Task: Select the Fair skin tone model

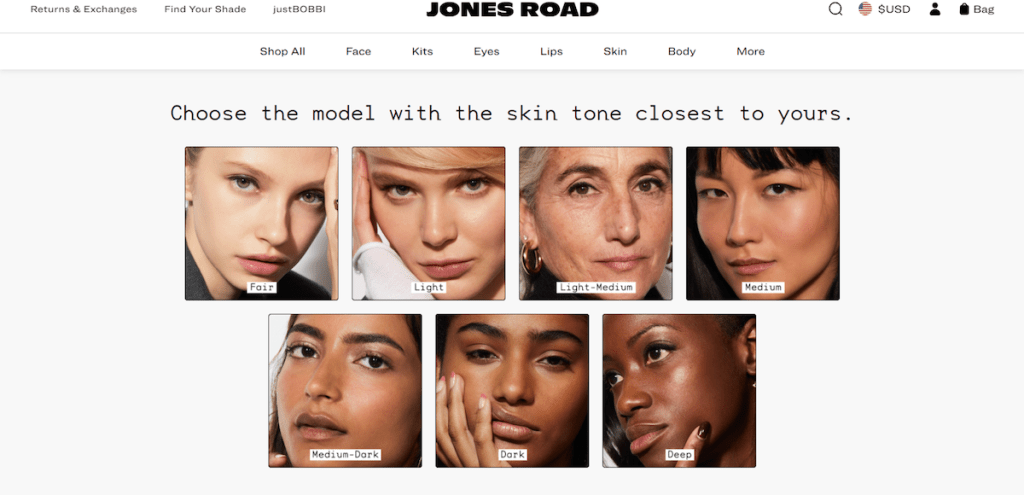Action: tap(261, 223)
